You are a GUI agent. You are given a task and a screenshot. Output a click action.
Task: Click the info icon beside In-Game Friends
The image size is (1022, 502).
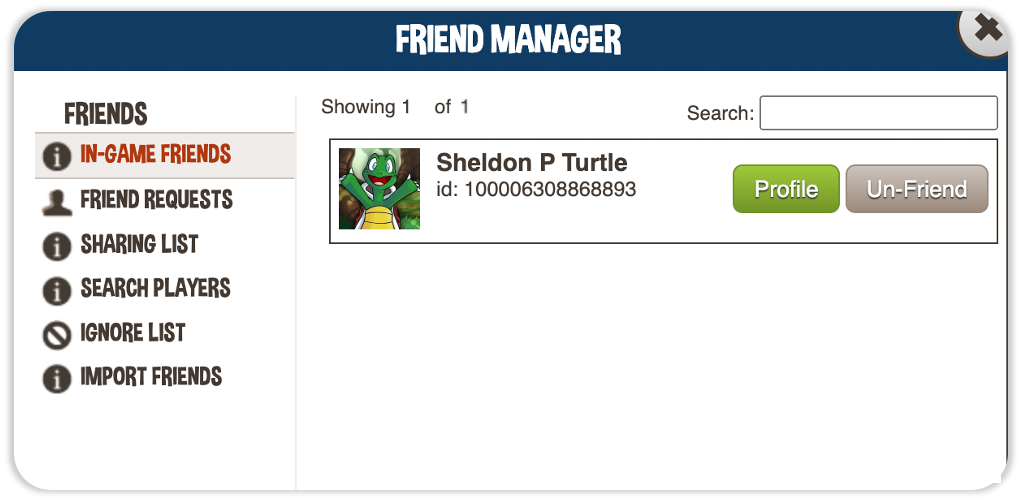coord(57,156)
